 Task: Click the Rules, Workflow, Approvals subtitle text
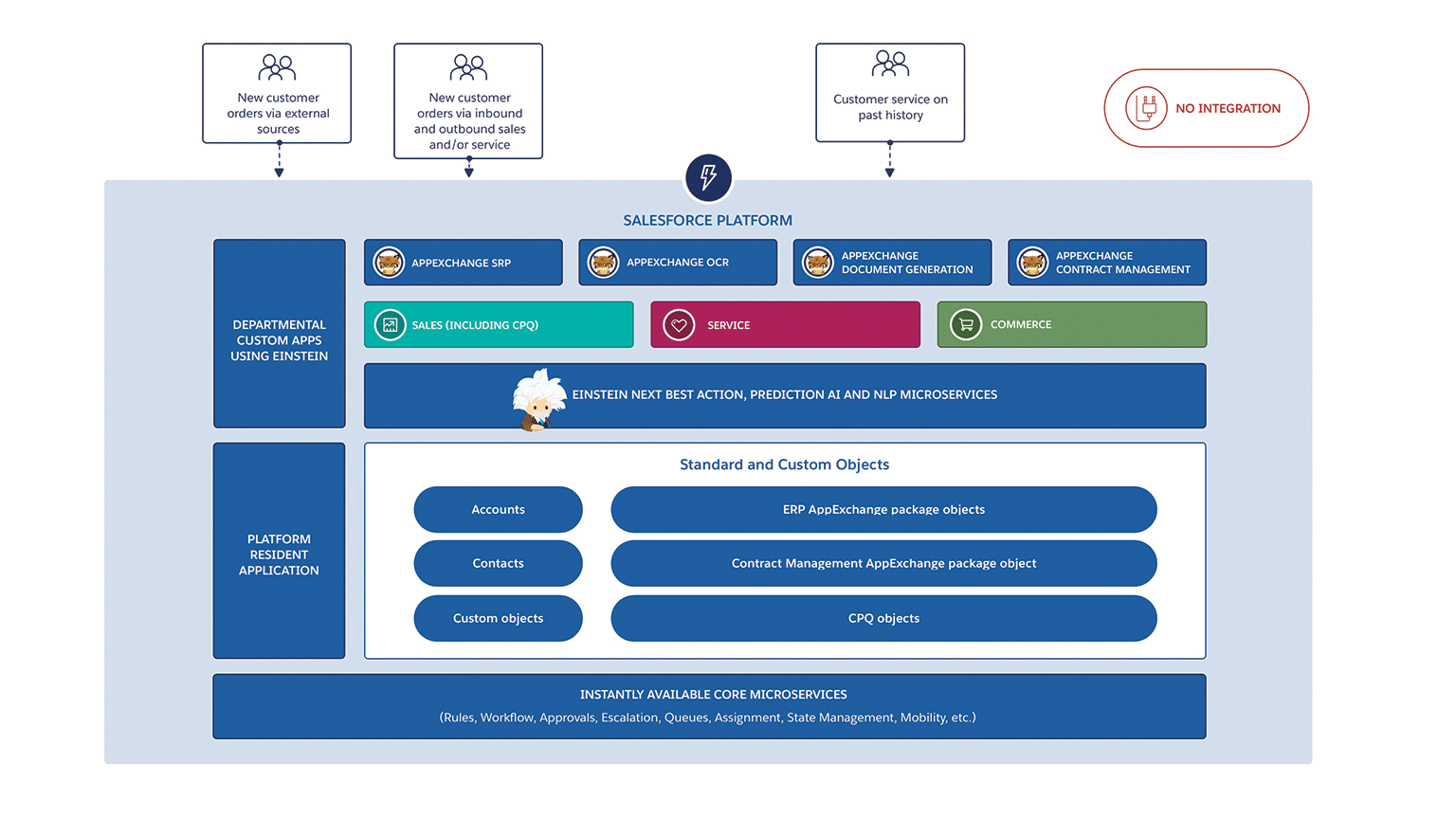click(x=707, y=718)
